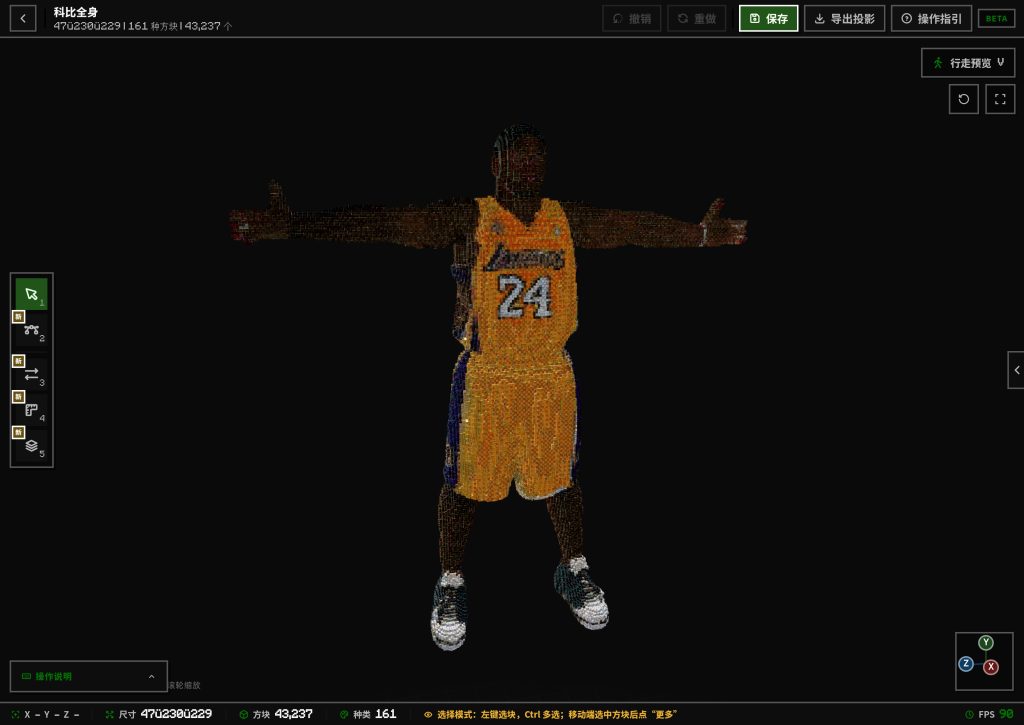
Task: Expand the right side panel arrow
Action: coord(1016,370)
